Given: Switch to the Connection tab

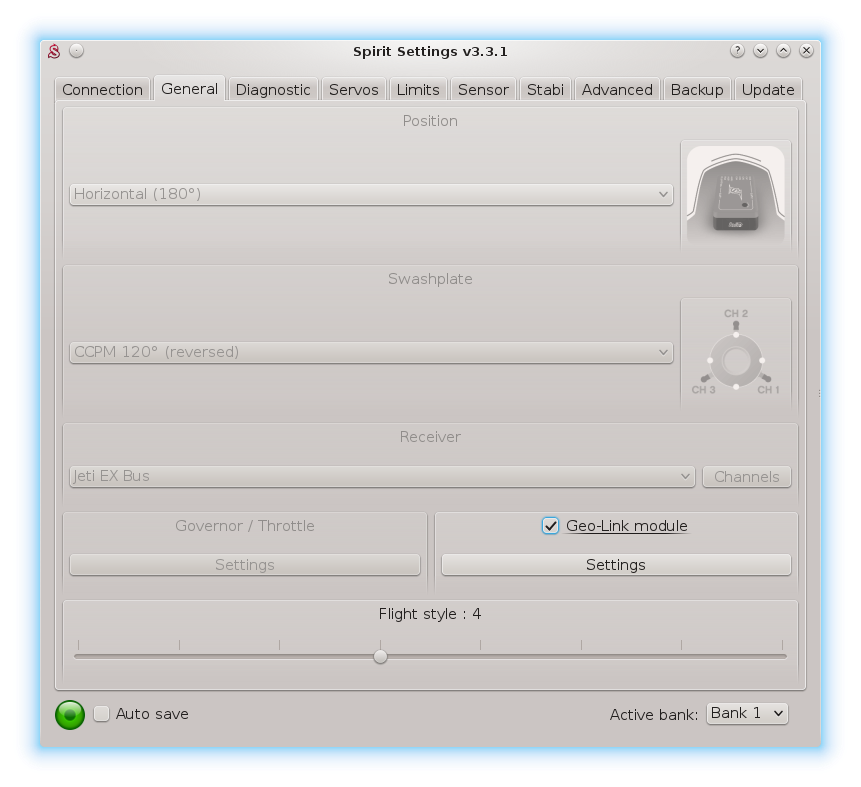Looking at the screenshot, I should point(102,89).
